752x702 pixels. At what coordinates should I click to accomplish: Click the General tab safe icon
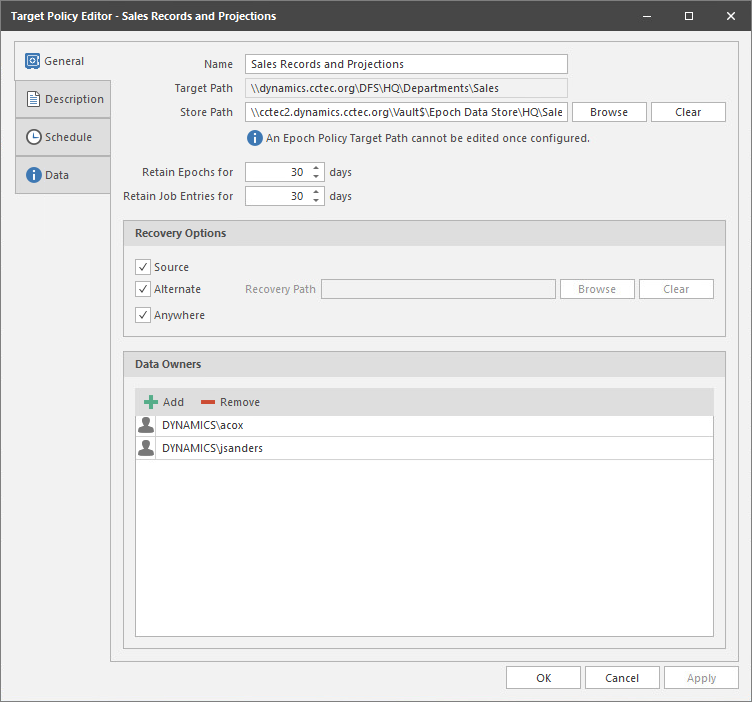point(32,61)
